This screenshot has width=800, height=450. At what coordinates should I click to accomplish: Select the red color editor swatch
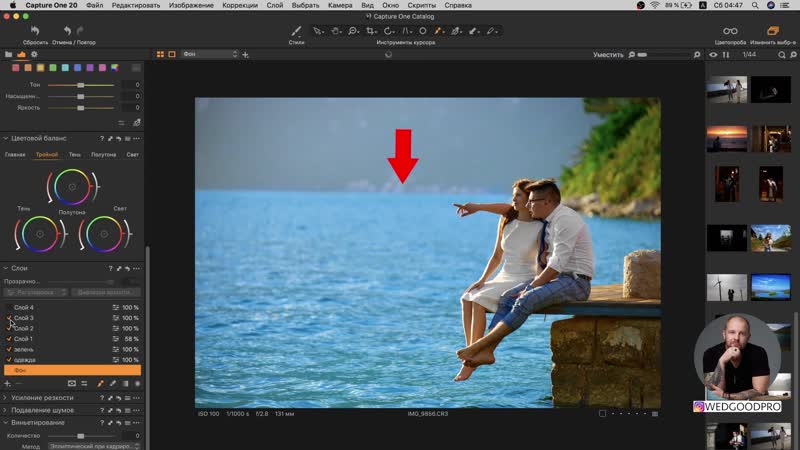coord(16,67)
